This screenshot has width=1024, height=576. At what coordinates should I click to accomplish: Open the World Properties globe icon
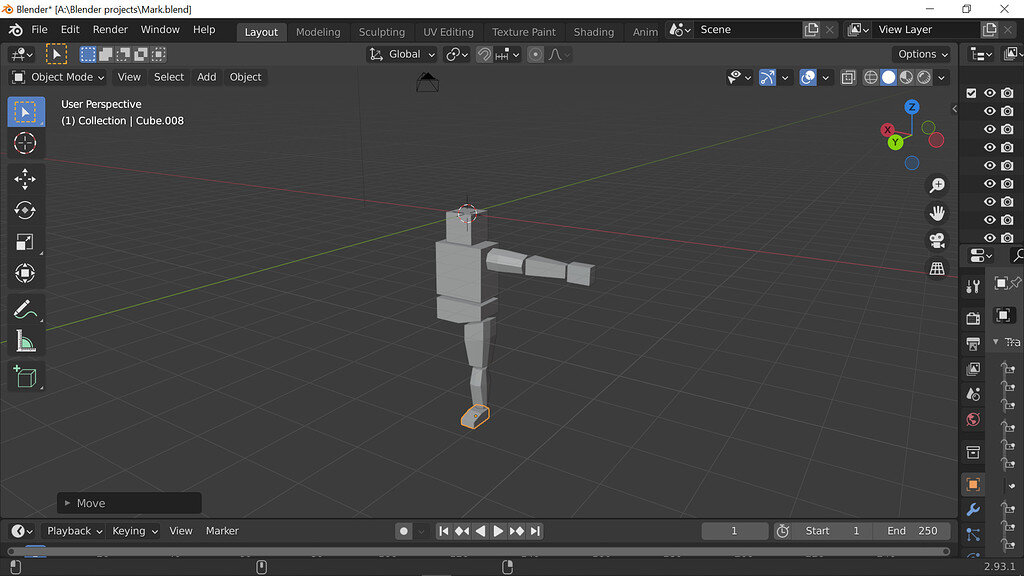(972, 420)
